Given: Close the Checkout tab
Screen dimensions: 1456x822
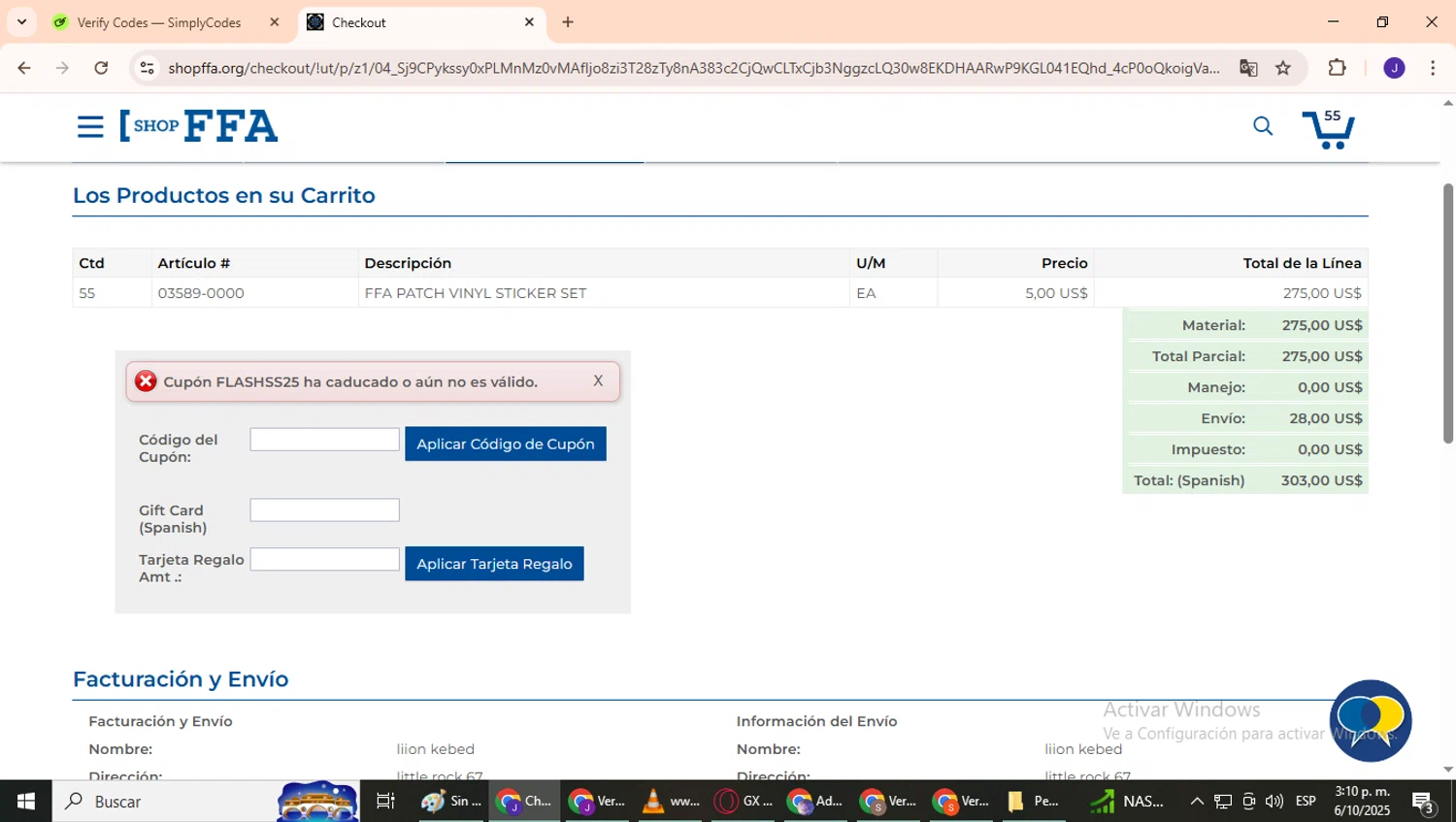Looking at the screenshot, I should pos(529,22).
